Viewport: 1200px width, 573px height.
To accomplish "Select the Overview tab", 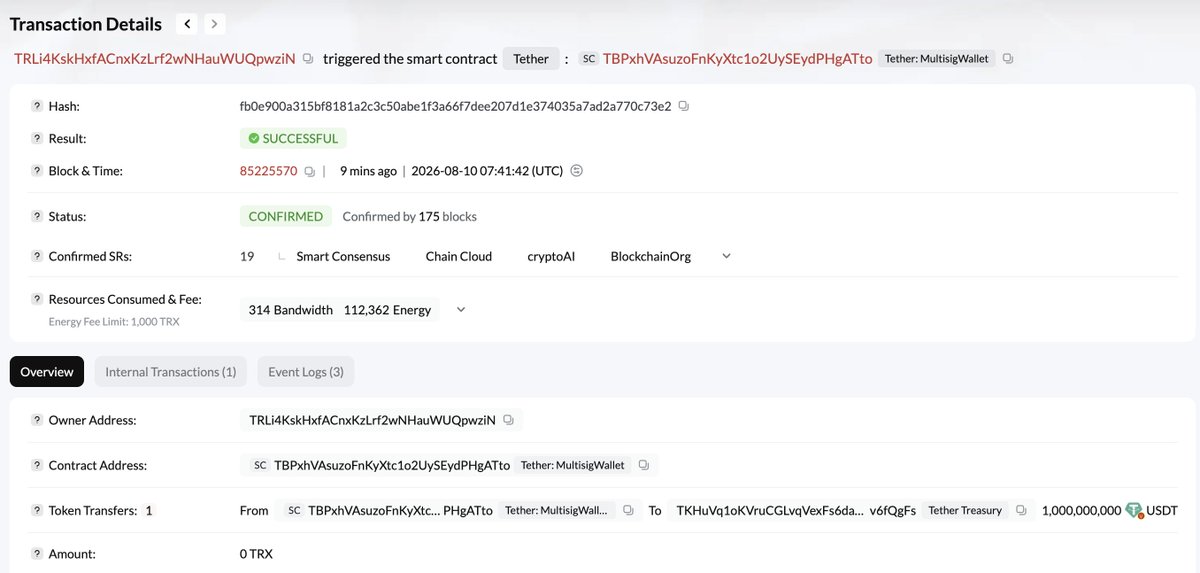I will coord(47,372).
